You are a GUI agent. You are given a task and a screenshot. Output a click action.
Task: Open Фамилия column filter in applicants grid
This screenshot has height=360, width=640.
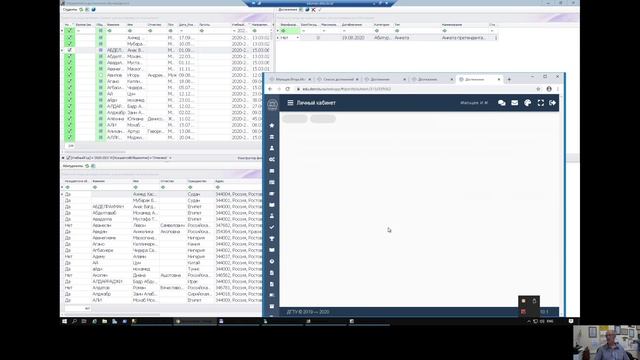point(95,187)
